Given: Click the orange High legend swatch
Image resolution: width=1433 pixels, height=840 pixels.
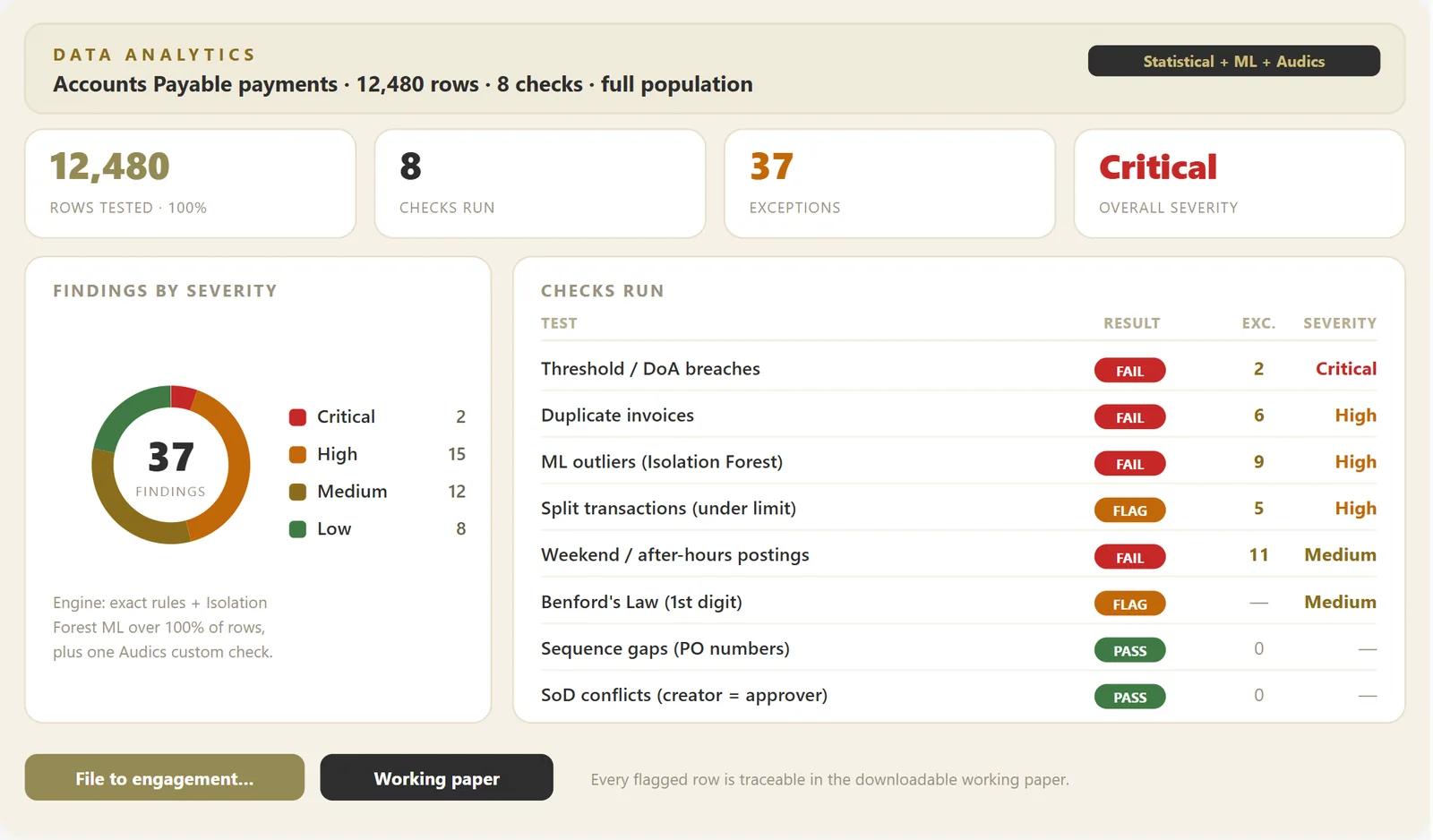Looking at the screenshot, I should click(x=298, y=455).
